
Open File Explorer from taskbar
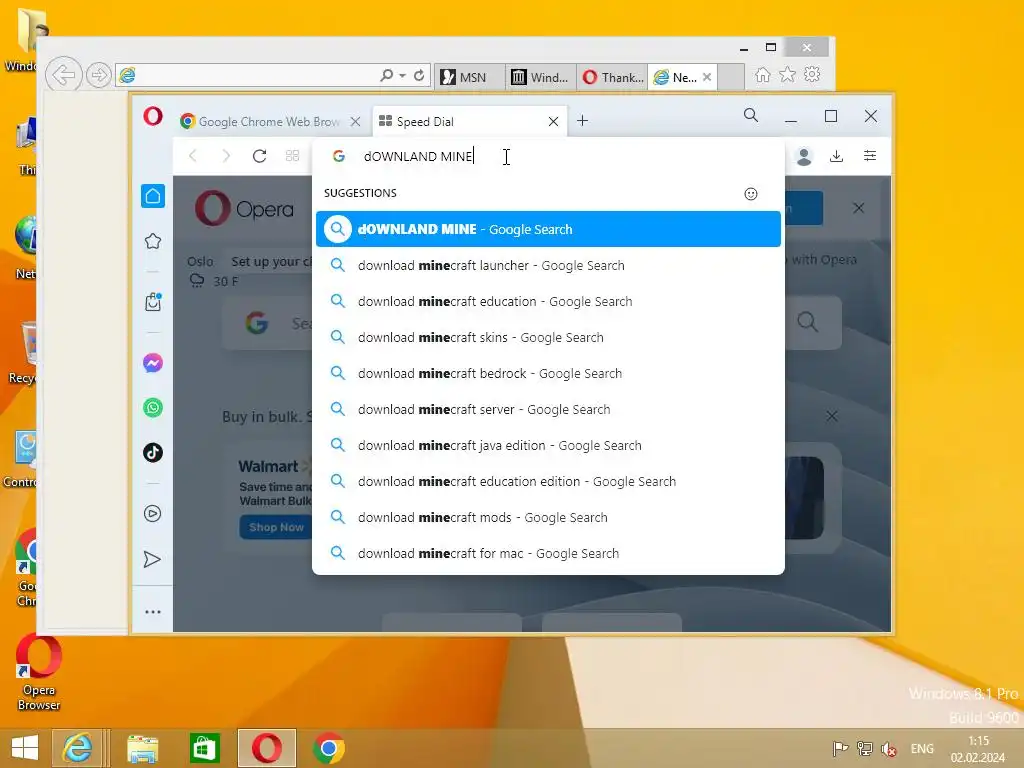(142, 748)
